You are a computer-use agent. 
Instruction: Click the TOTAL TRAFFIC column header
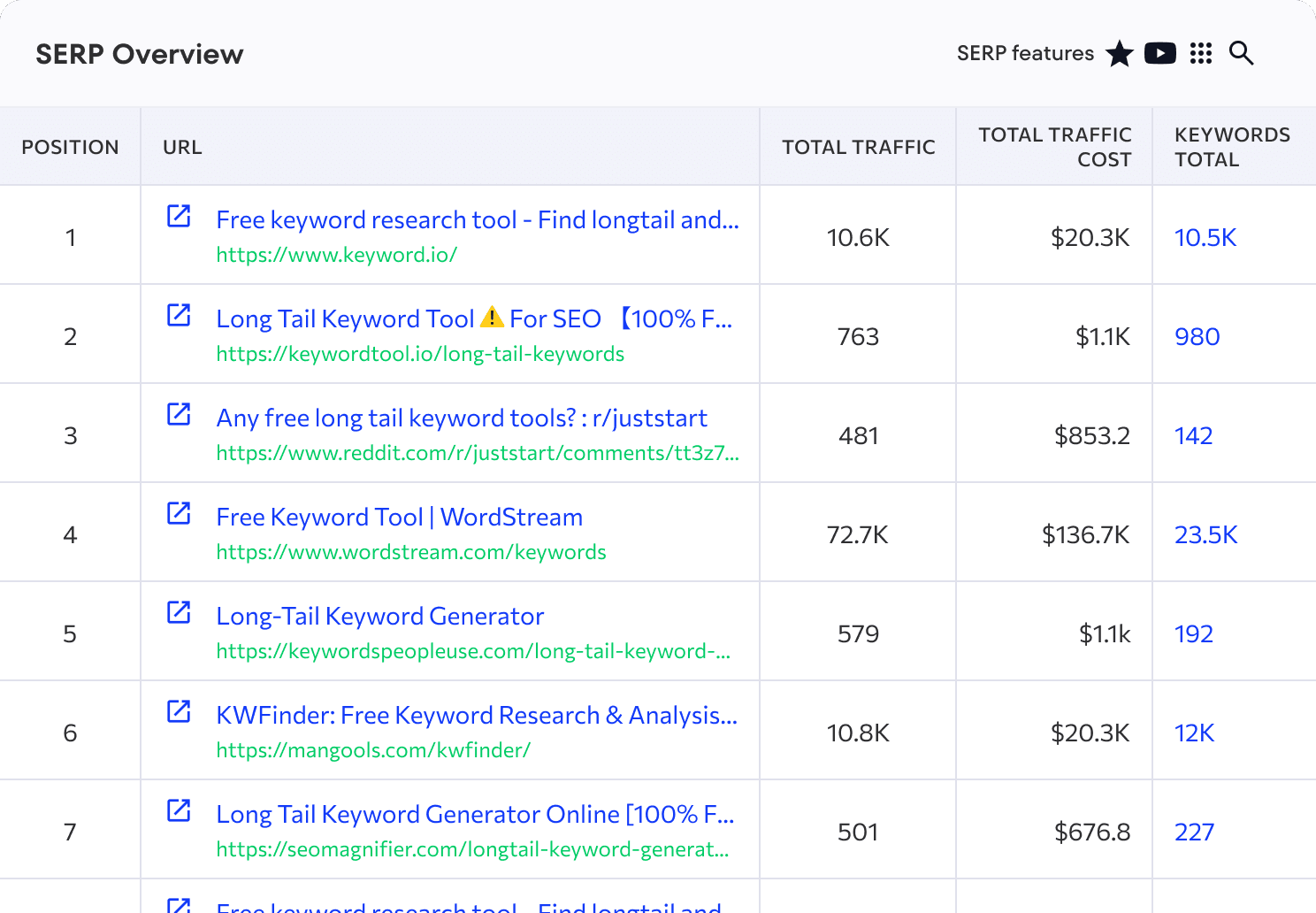pos(857,147)
